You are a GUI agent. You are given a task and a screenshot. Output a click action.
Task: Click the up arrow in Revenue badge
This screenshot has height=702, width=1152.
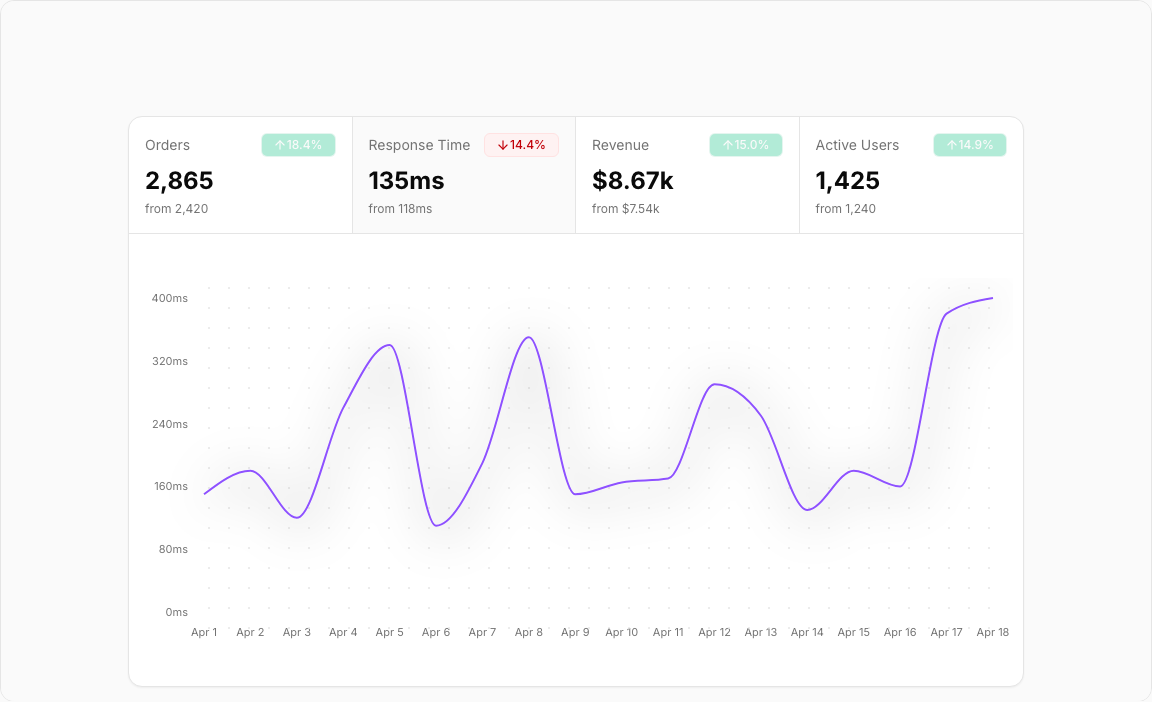(728, 145)
